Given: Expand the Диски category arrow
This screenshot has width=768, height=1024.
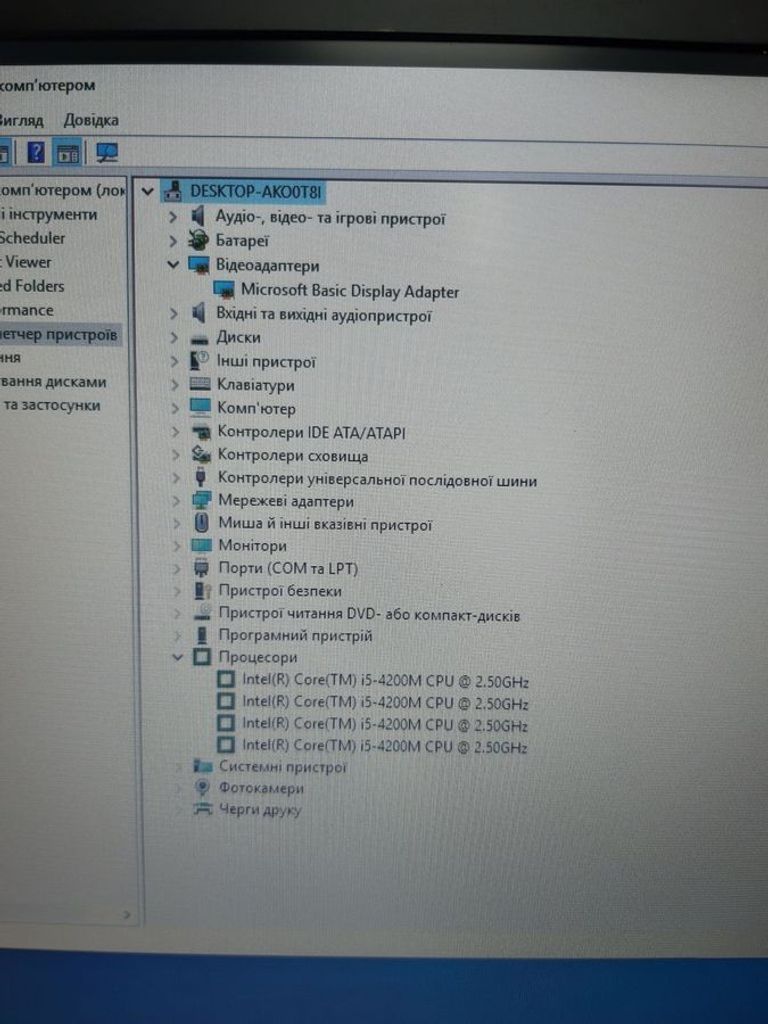Looking at the screenshot, I should [x=174, y=338].
